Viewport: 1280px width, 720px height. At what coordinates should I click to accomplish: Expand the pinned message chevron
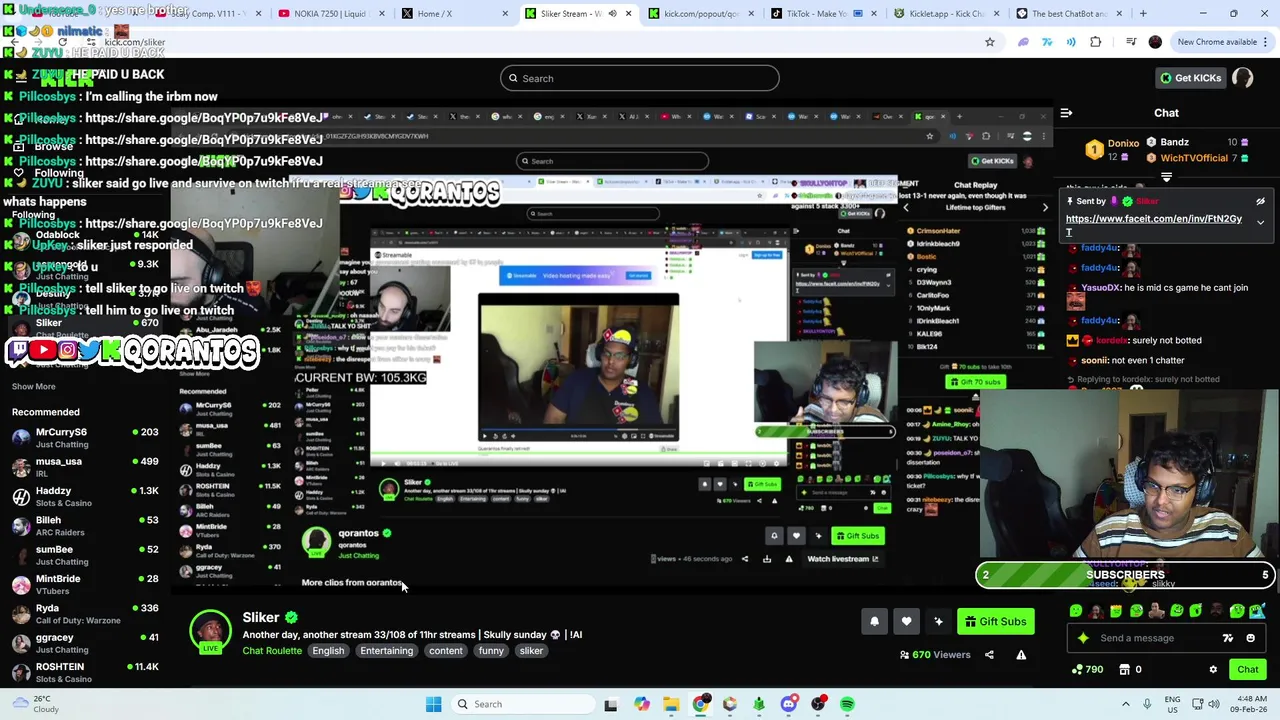click(x=1260, y=222)
